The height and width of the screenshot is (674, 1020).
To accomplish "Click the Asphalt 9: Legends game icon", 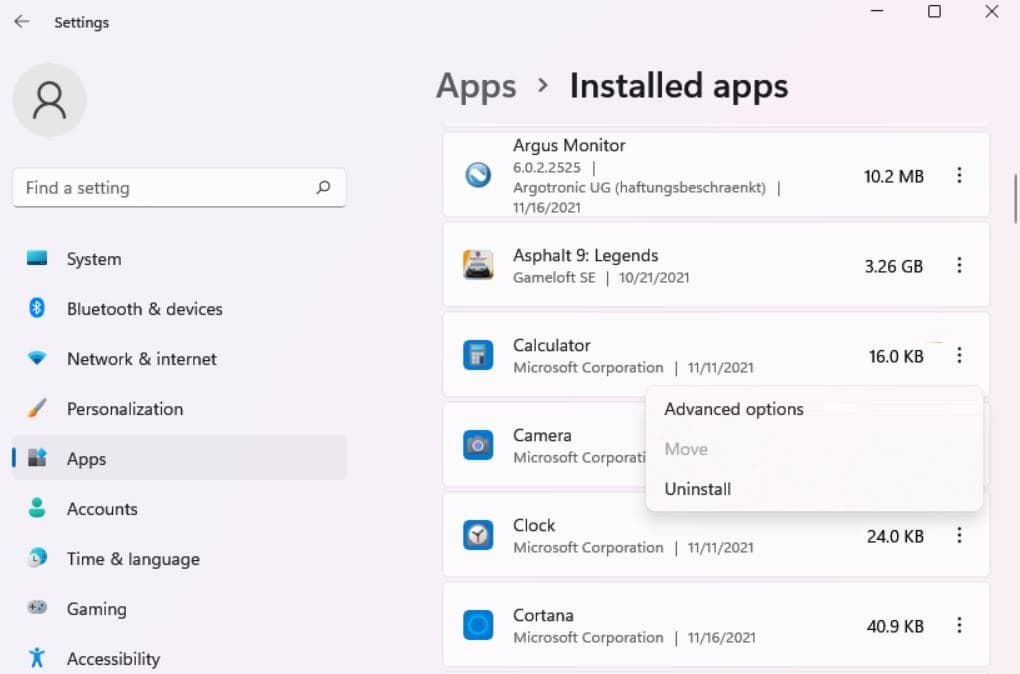I will [x=478, y=265].
